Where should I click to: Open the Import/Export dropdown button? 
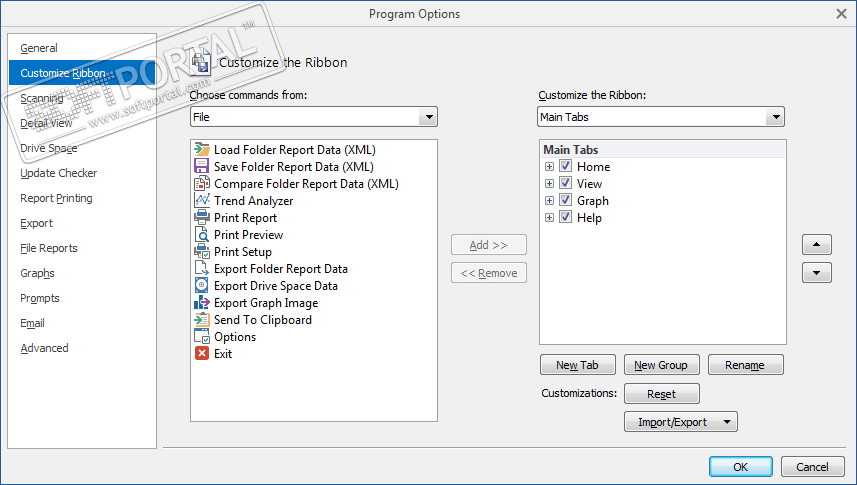tap(680, 422)
